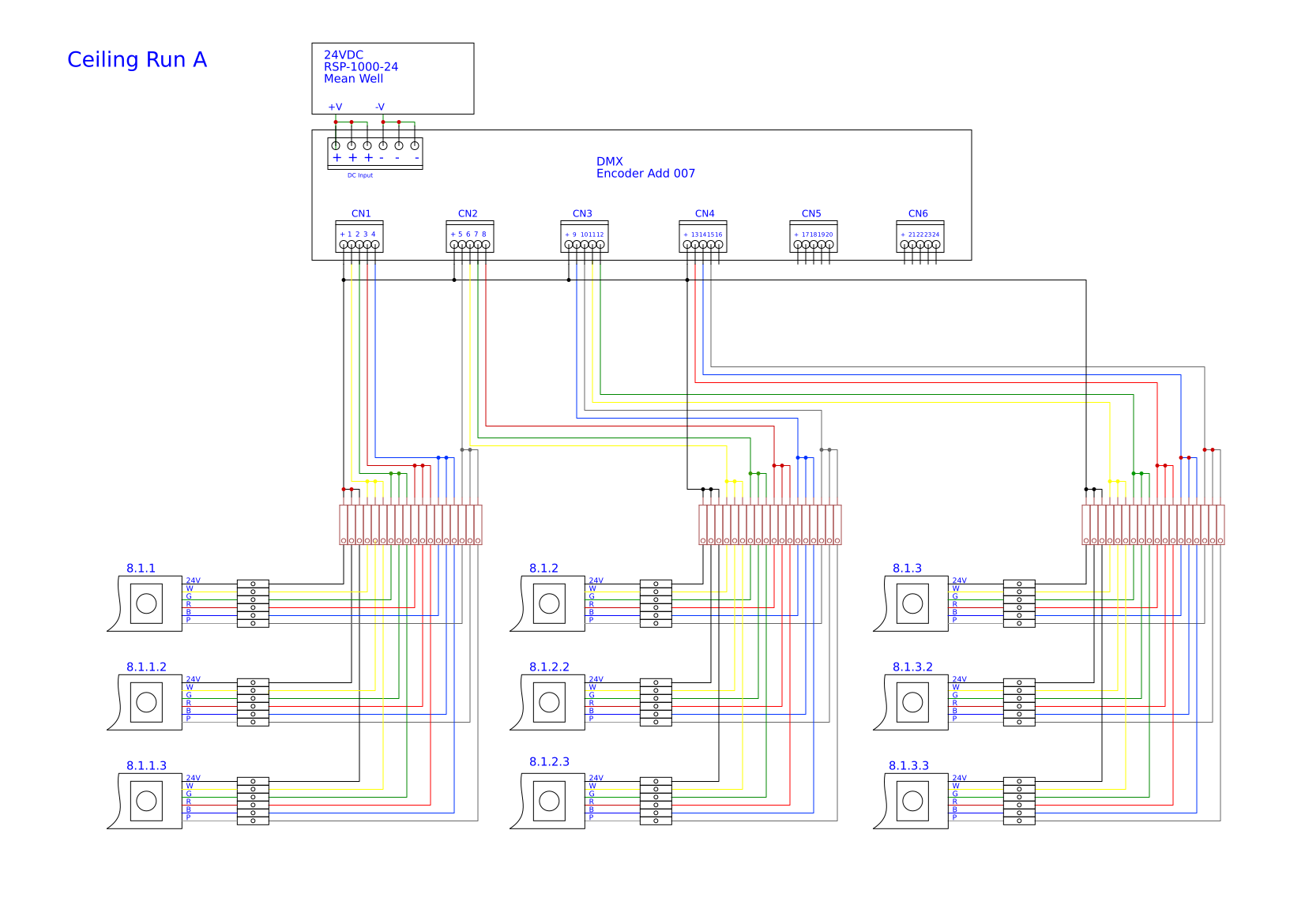
Task: Click the light fixture symbol for 8.1.1.2
Action: click(x=145, y=703)
